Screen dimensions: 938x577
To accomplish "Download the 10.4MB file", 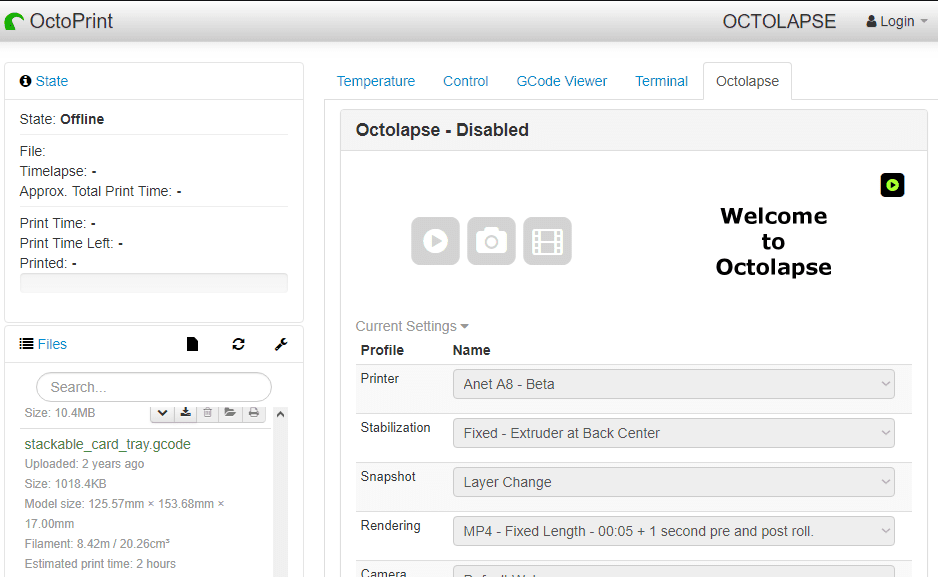I will pos(185,413).
